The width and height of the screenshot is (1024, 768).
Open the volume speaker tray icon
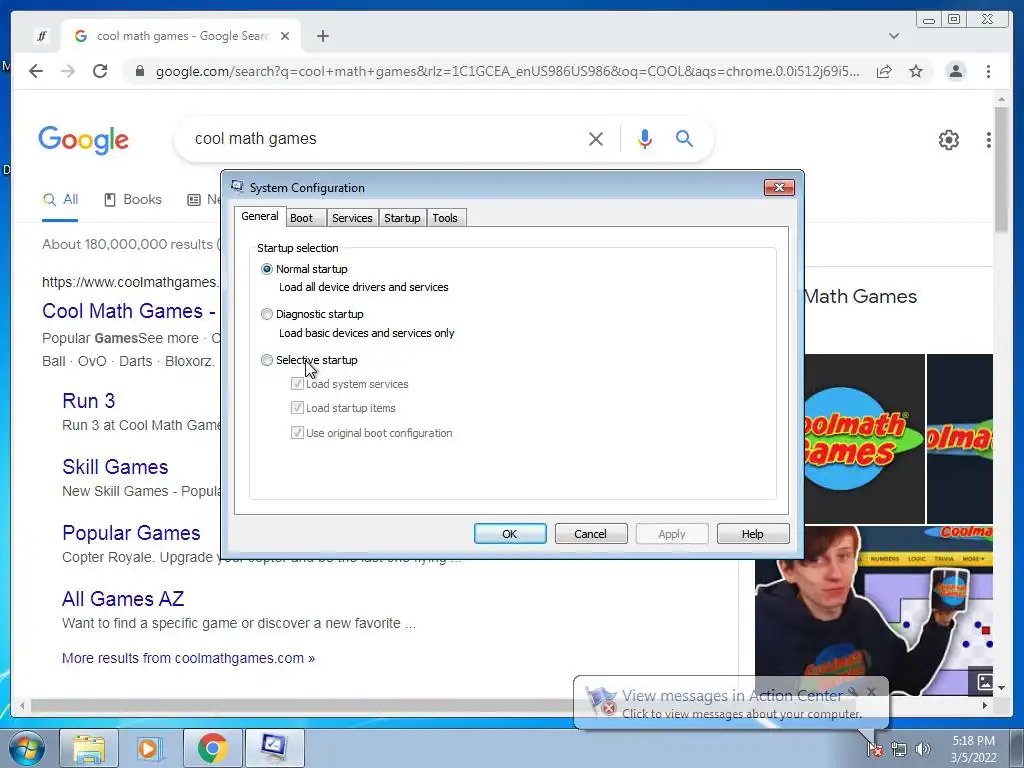pyautogui.click(x=923, y=749)
